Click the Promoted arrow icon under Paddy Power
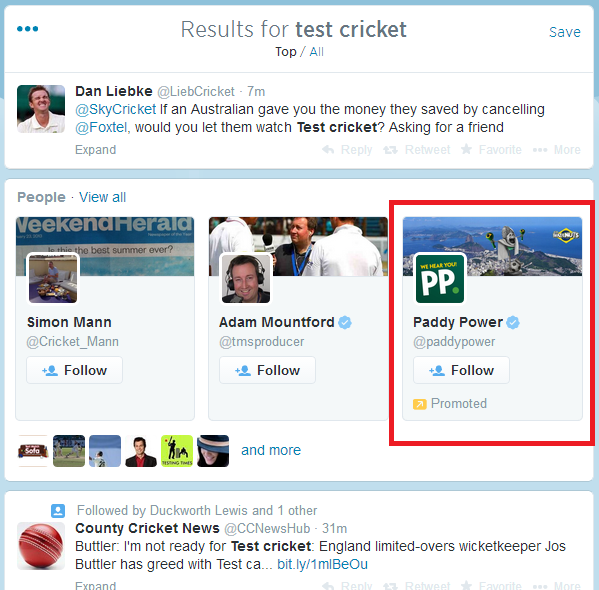Viewport: 599px width, 590px height. click(419, 404)
